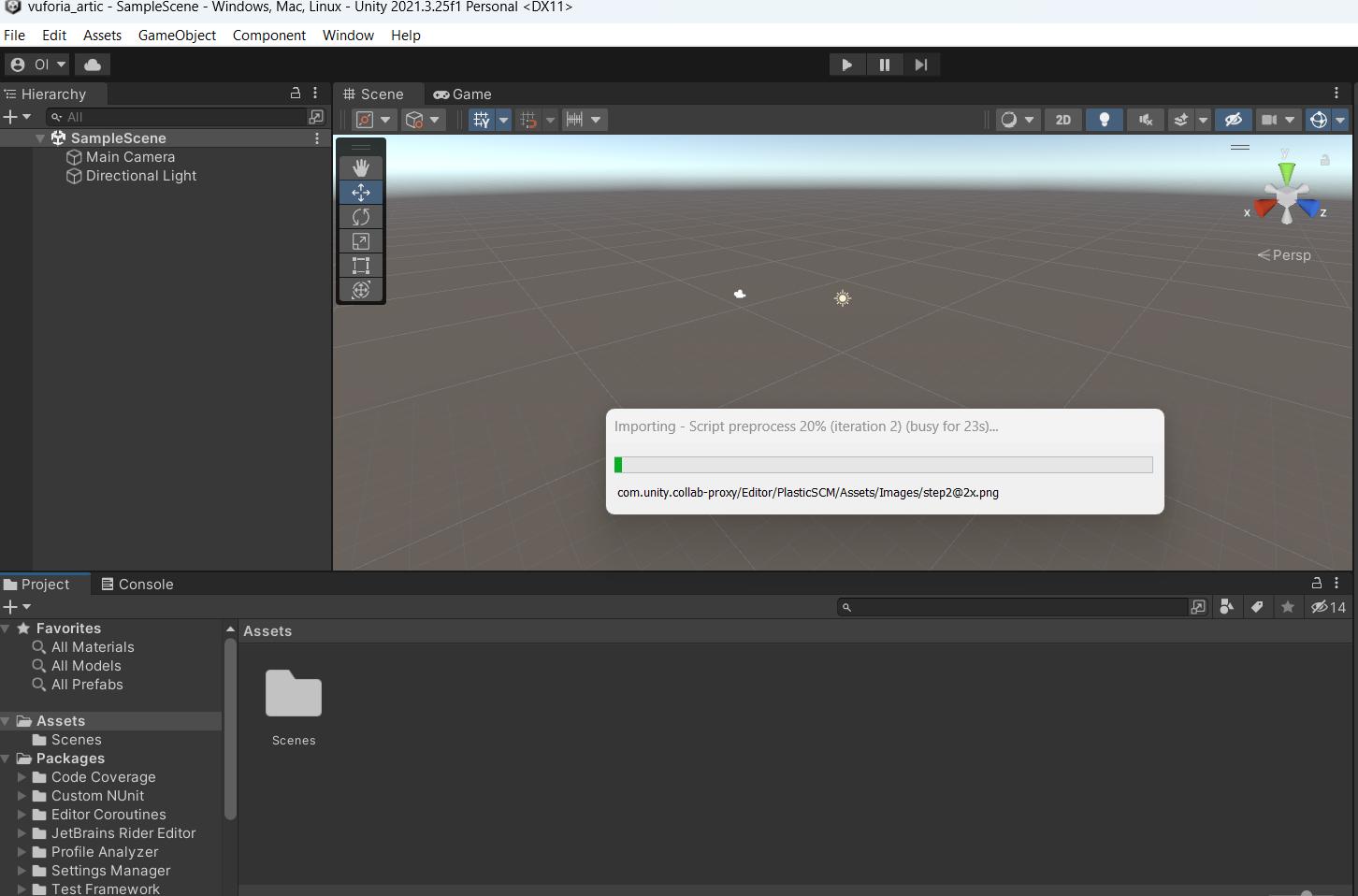Screen dimensions: 1358x896
Task: Select the Hand tool in the Scene toolbar
Action: (x=361, y=168)
